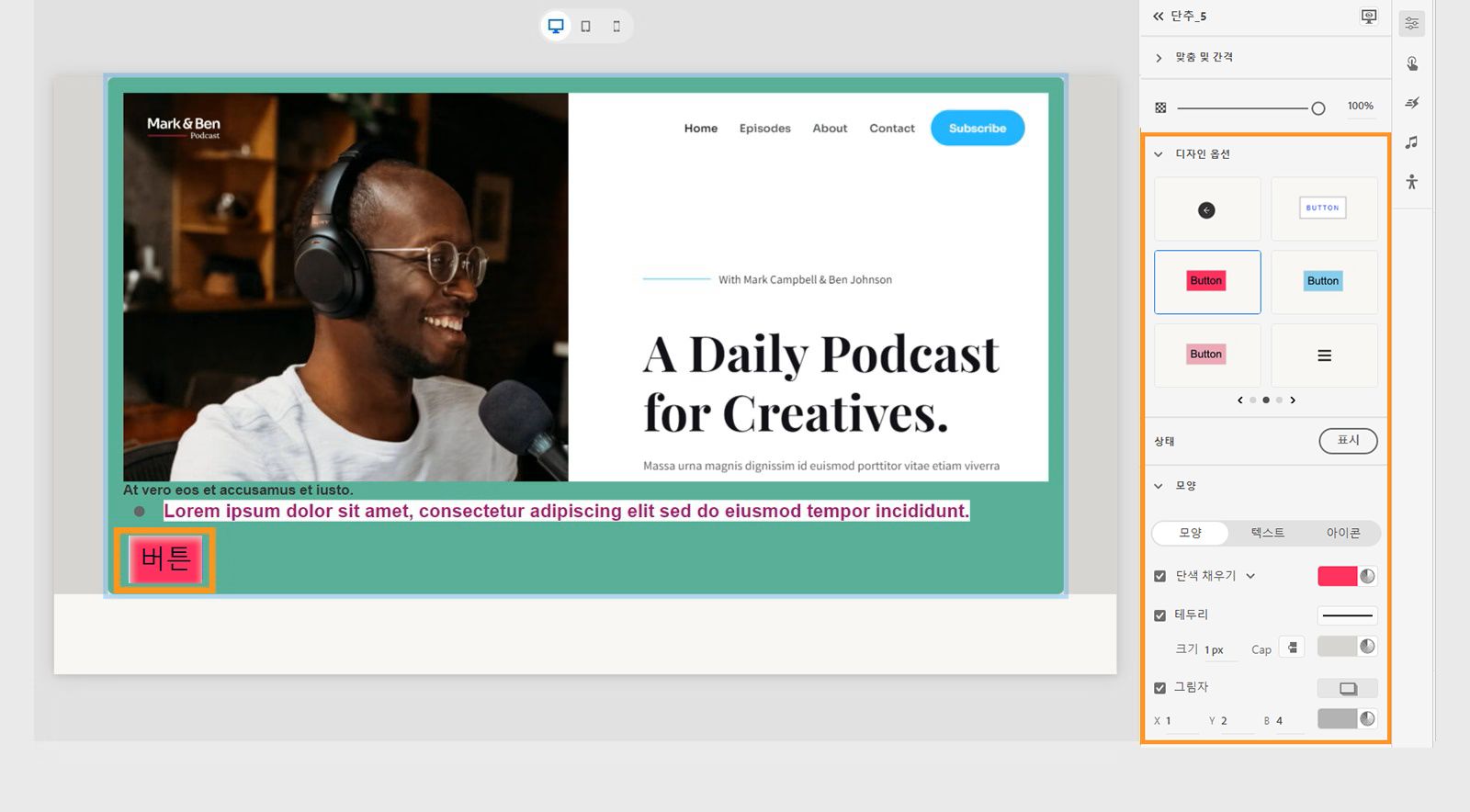
Task: Select the round black arrow button design
Action: 1207,209
